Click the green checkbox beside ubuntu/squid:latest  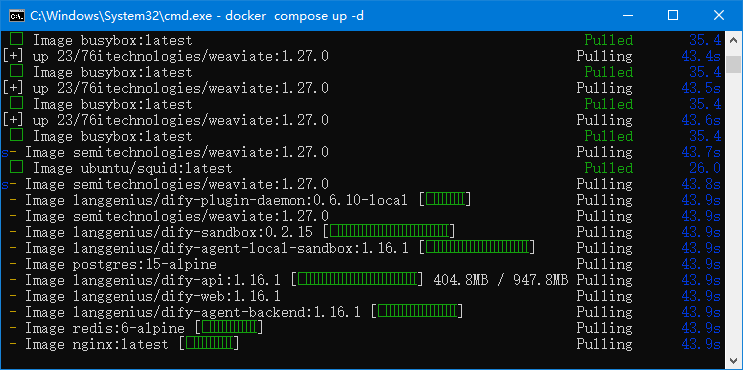coord(17,167)
